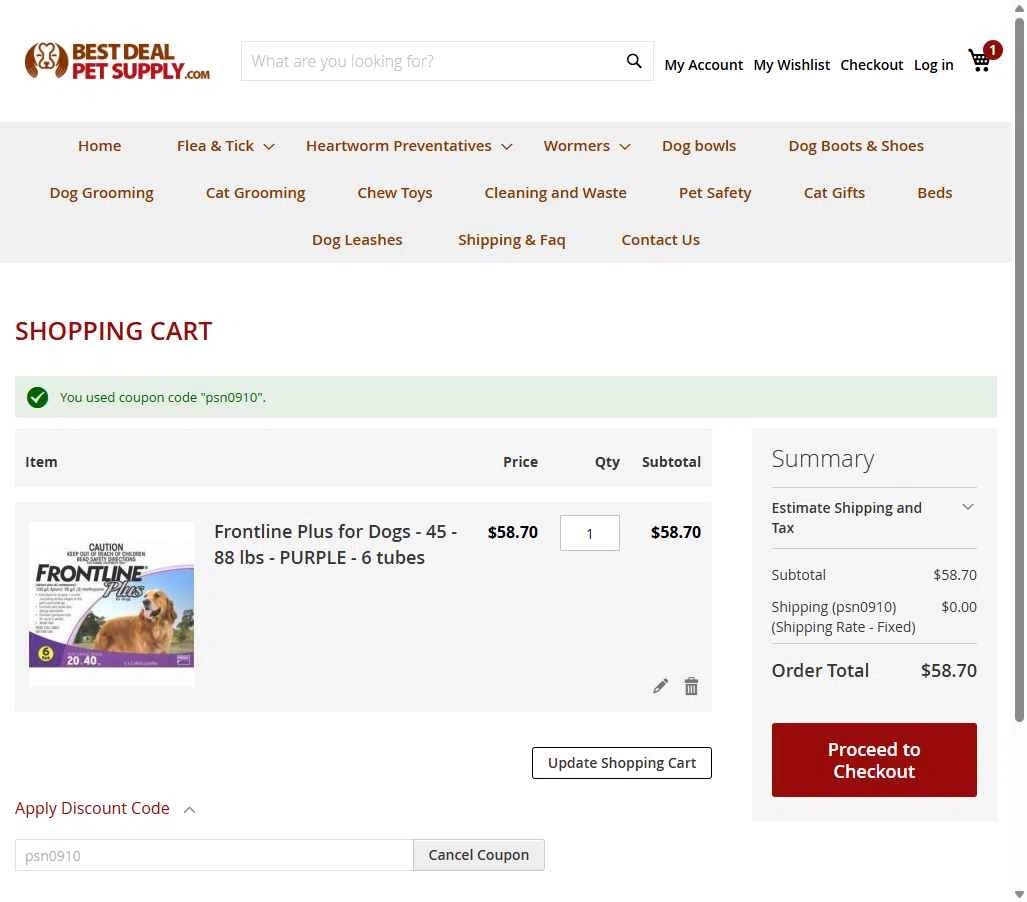Screen dimensions: 1027x902
Task: Remove Frontline Plus using the trash icon
Action: click(691, 686)
